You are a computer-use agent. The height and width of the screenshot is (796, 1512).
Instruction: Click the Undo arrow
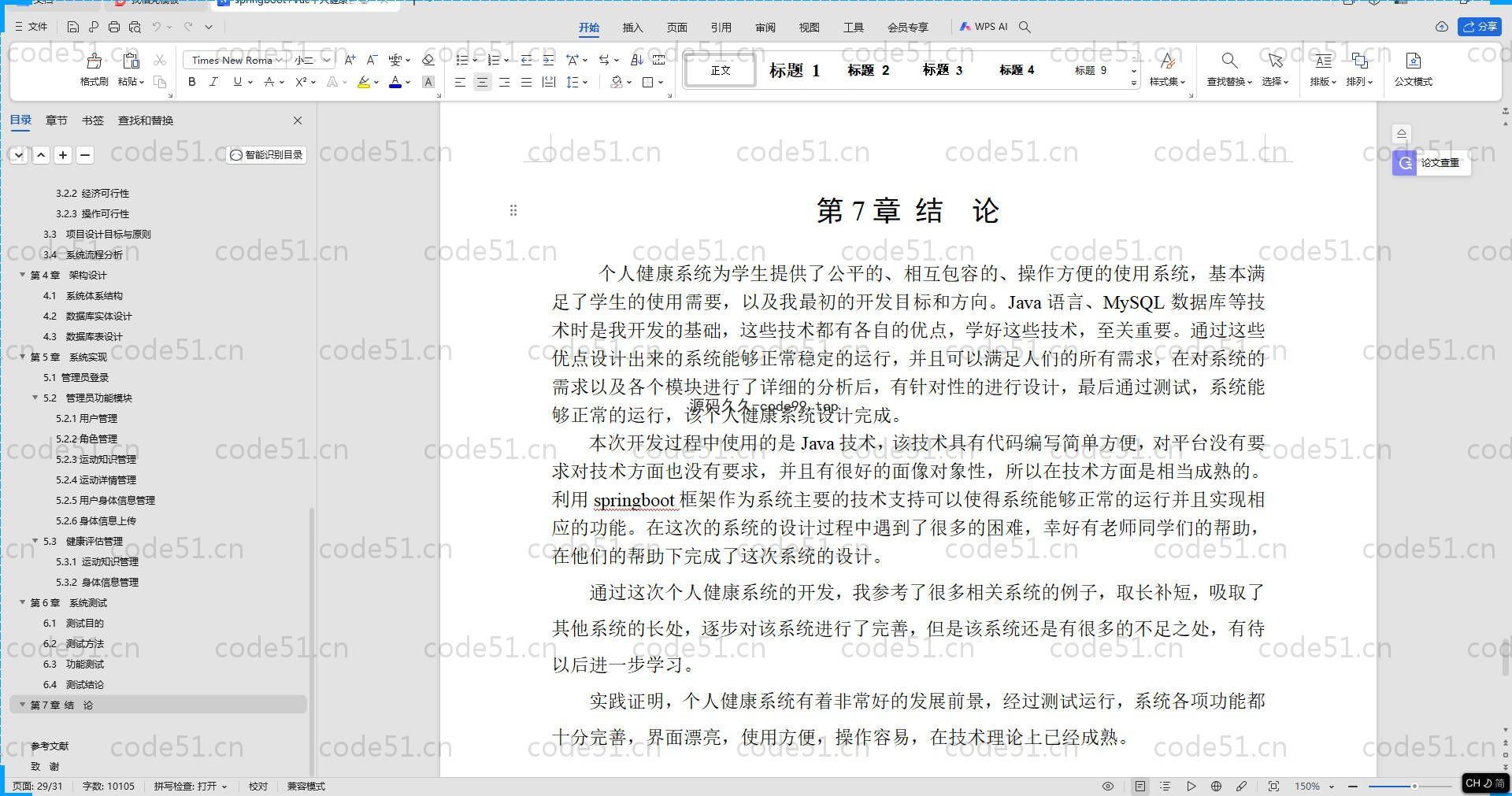(157, 27)
